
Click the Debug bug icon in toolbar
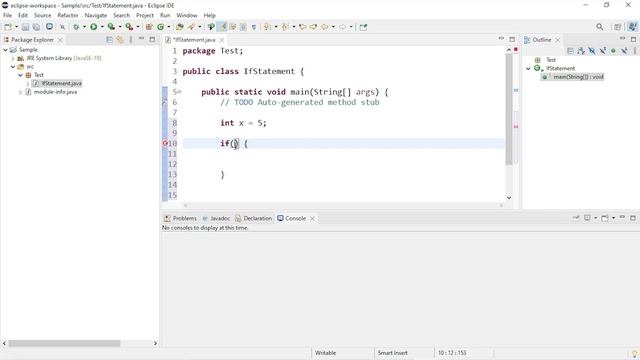tap(76, 27)
